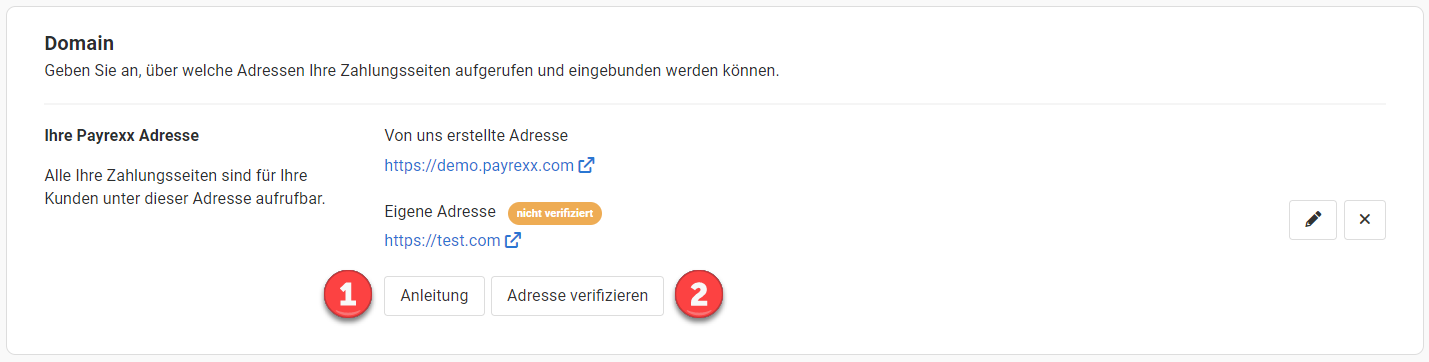Click the 'Geben Sie an' description sentence
1429x362 pixels.
click(x=412, y=72)
